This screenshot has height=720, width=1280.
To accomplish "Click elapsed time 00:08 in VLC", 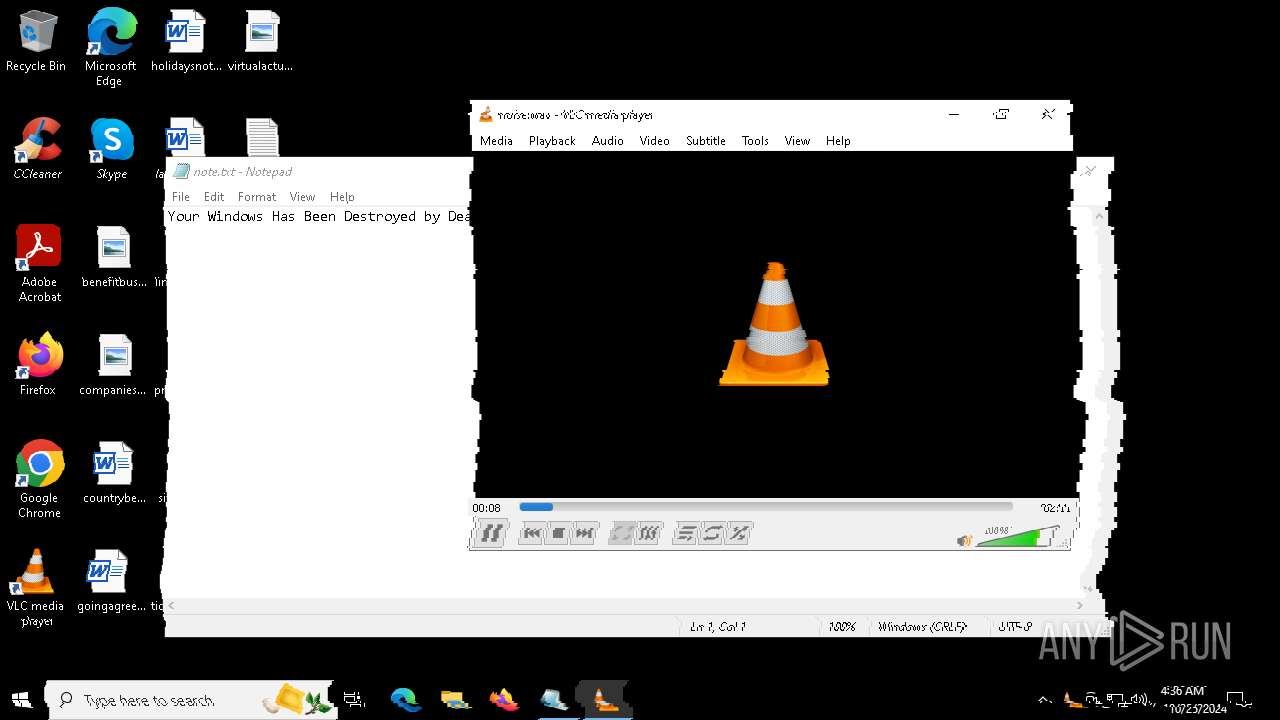I will click(486, 508).
